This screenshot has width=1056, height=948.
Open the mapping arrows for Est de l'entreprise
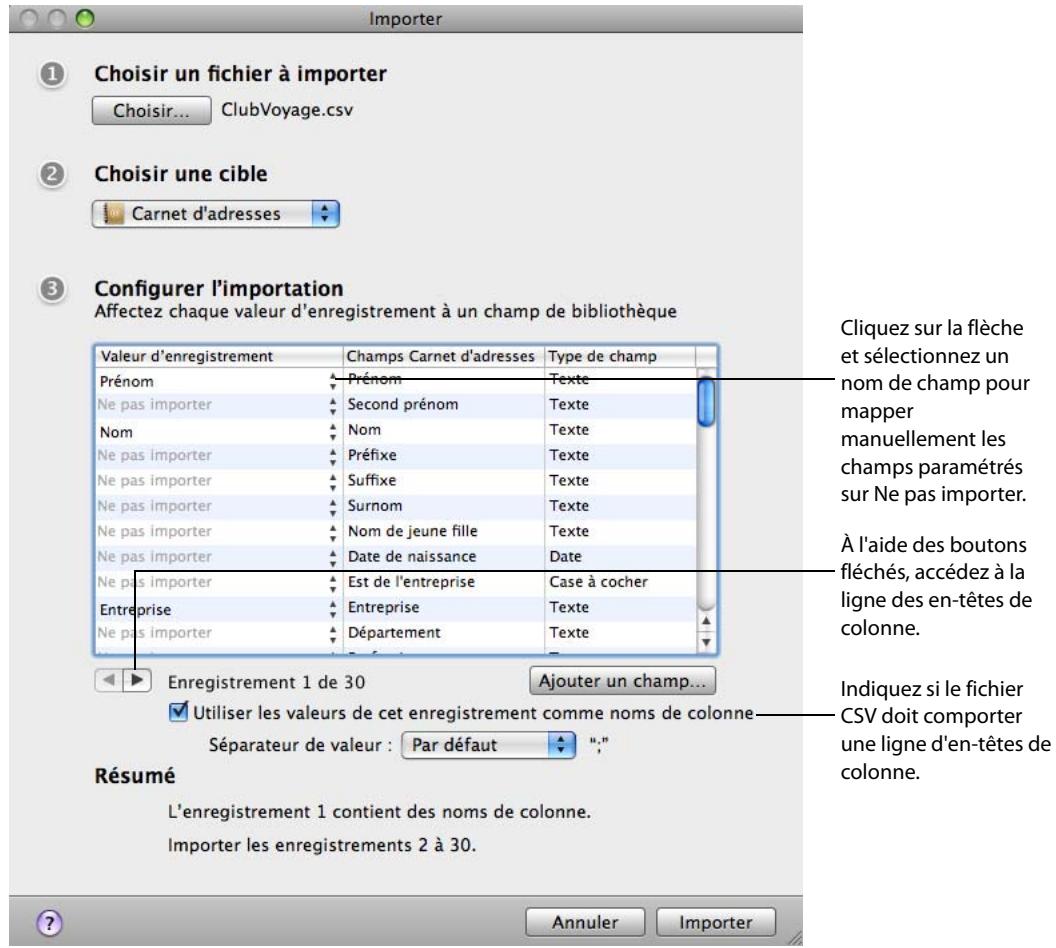pos(333,583)
